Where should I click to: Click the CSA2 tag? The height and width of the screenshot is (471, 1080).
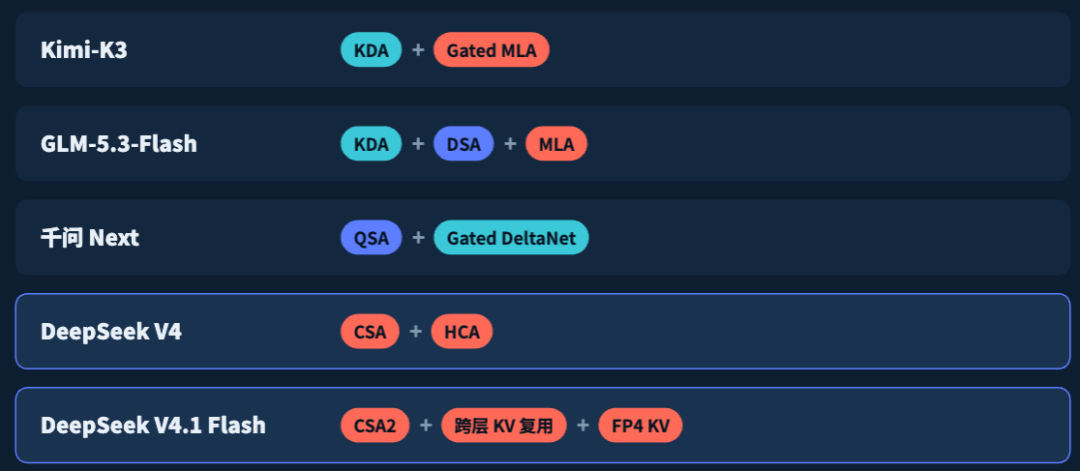[375, 426]
